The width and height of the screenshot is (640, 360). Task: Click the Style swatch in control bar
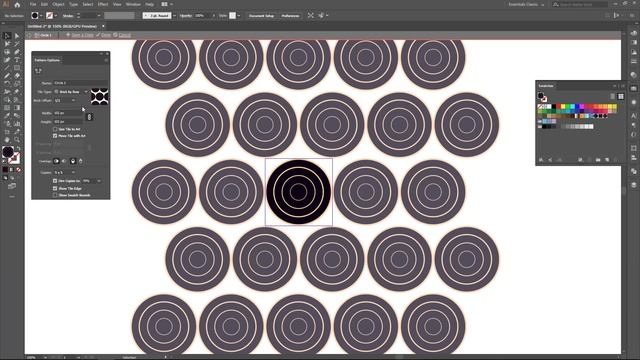pos(232,16)
